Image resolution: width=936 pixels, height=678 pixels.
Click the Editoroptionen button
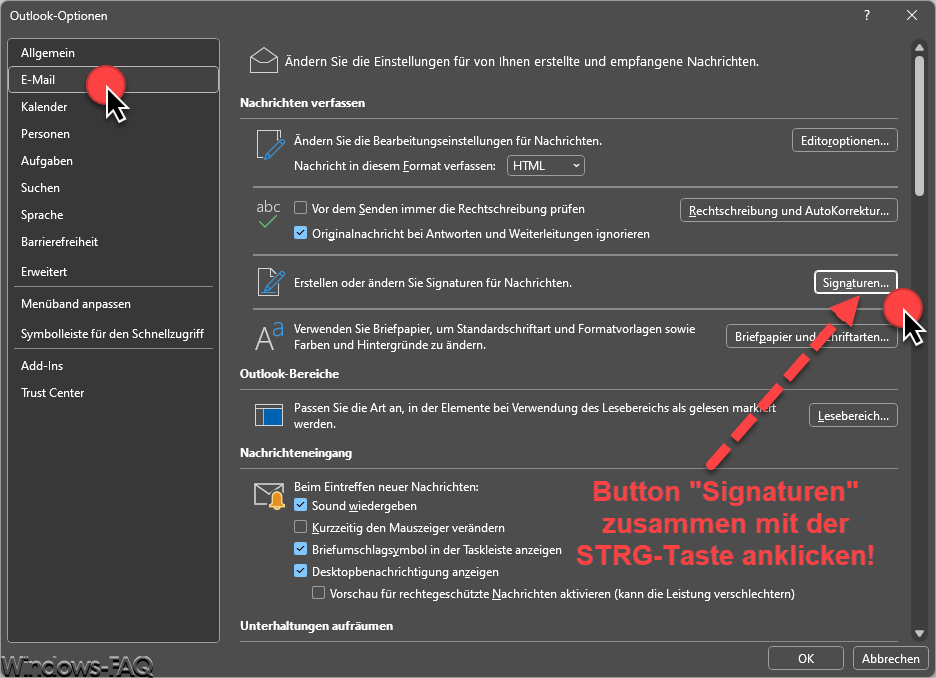tap(845, 140)
